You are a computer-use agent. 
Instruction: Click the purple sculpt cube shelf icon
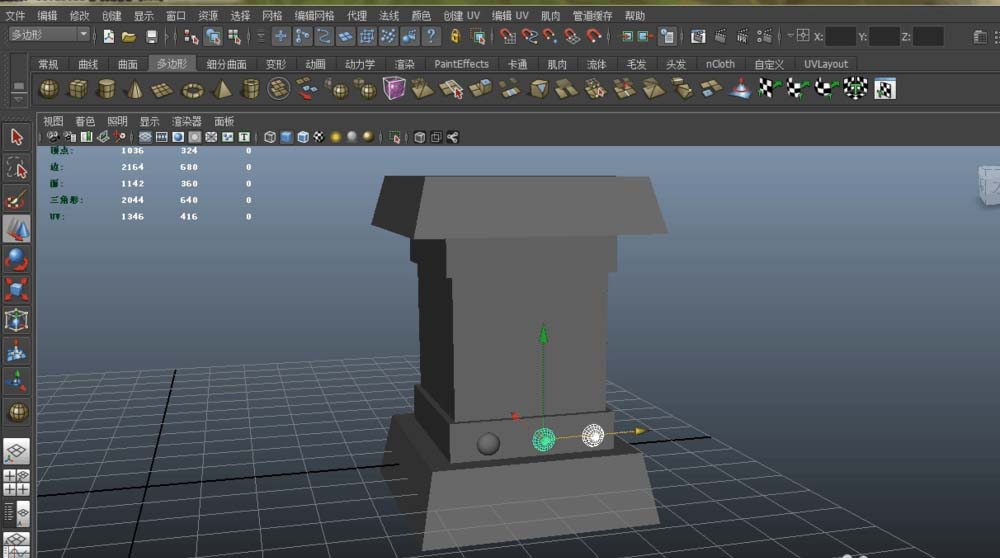click(x=393, y=88)
